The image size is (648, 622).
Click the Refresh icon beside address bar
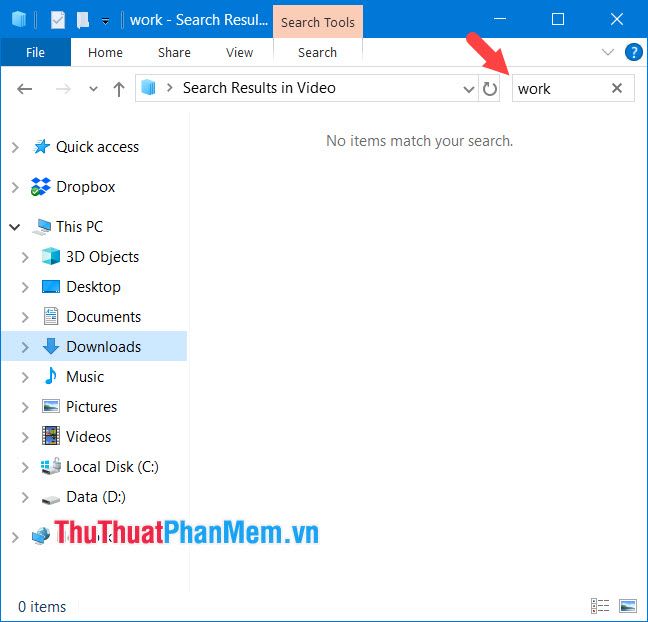pyautogui.click(x=489, y=89)
